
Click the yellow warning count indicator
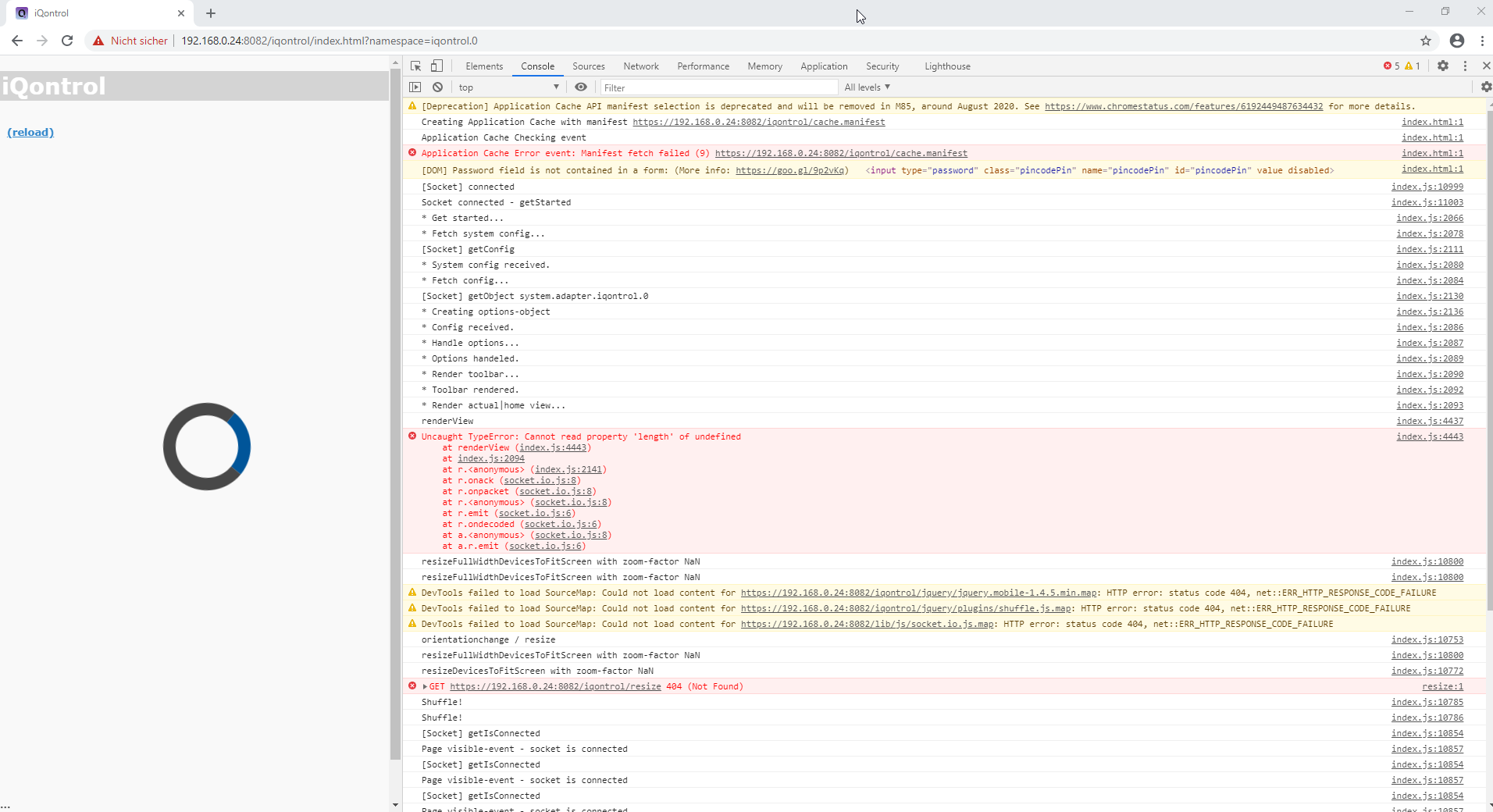coord(1413,66)
